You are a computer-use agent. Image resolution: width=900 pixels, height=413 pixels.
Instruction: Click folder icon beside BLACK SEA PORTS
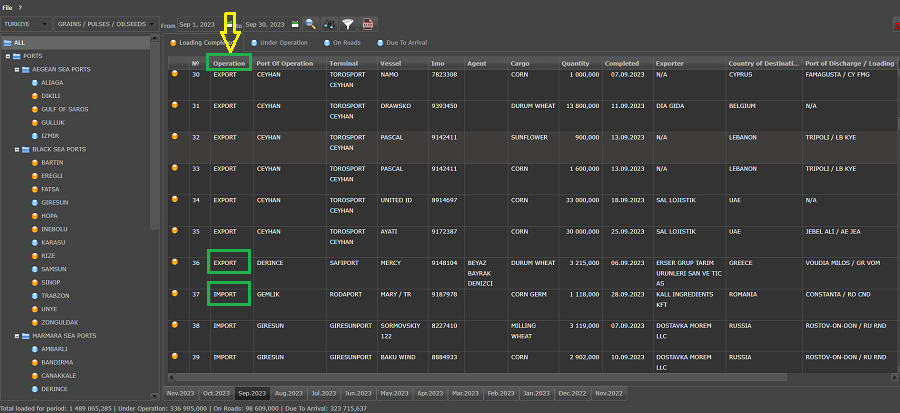coord(26,149)
